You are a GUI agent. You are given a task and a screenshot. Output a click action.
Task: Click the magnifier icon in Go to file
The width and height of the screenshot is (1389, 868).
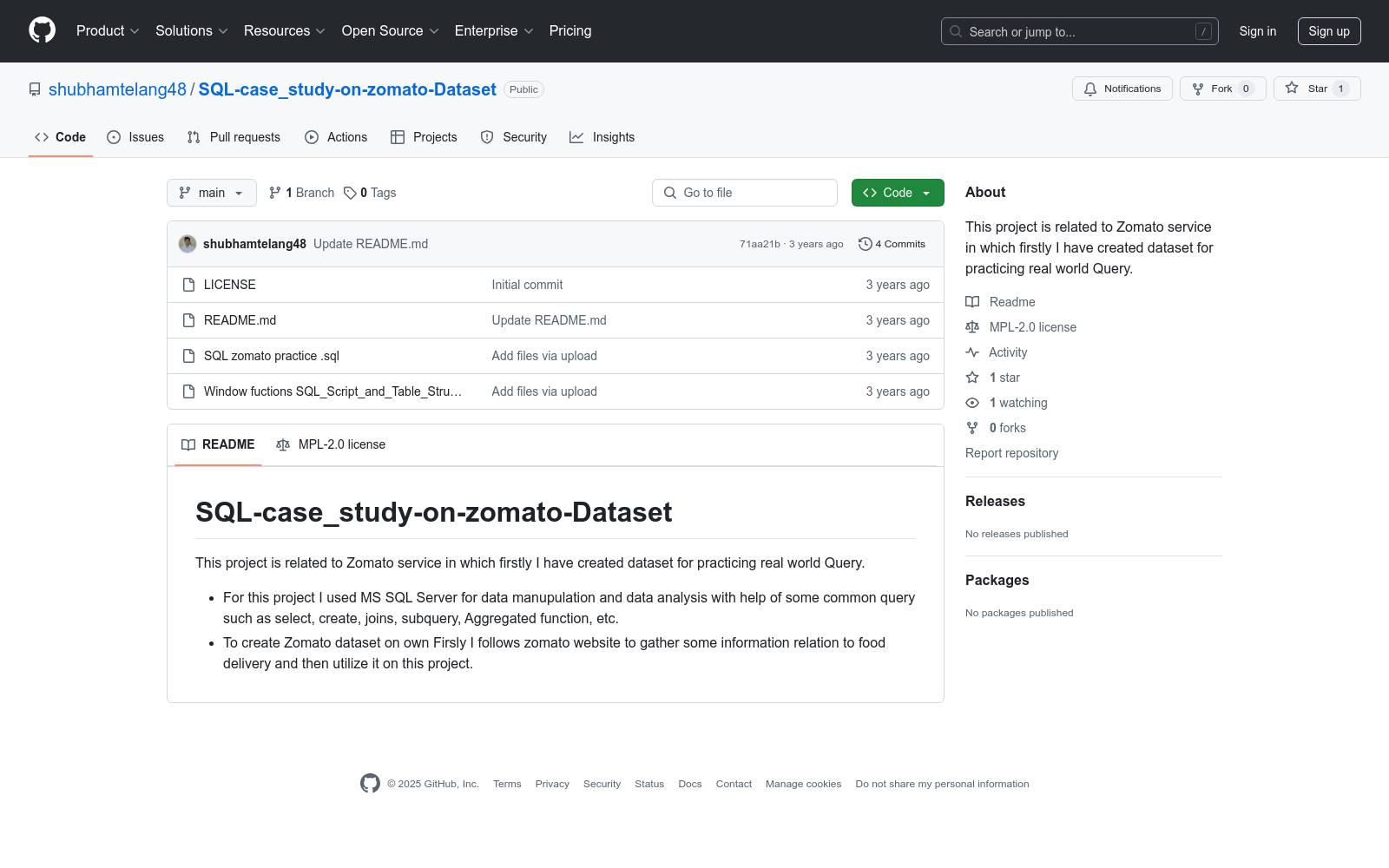click(670, 193)
